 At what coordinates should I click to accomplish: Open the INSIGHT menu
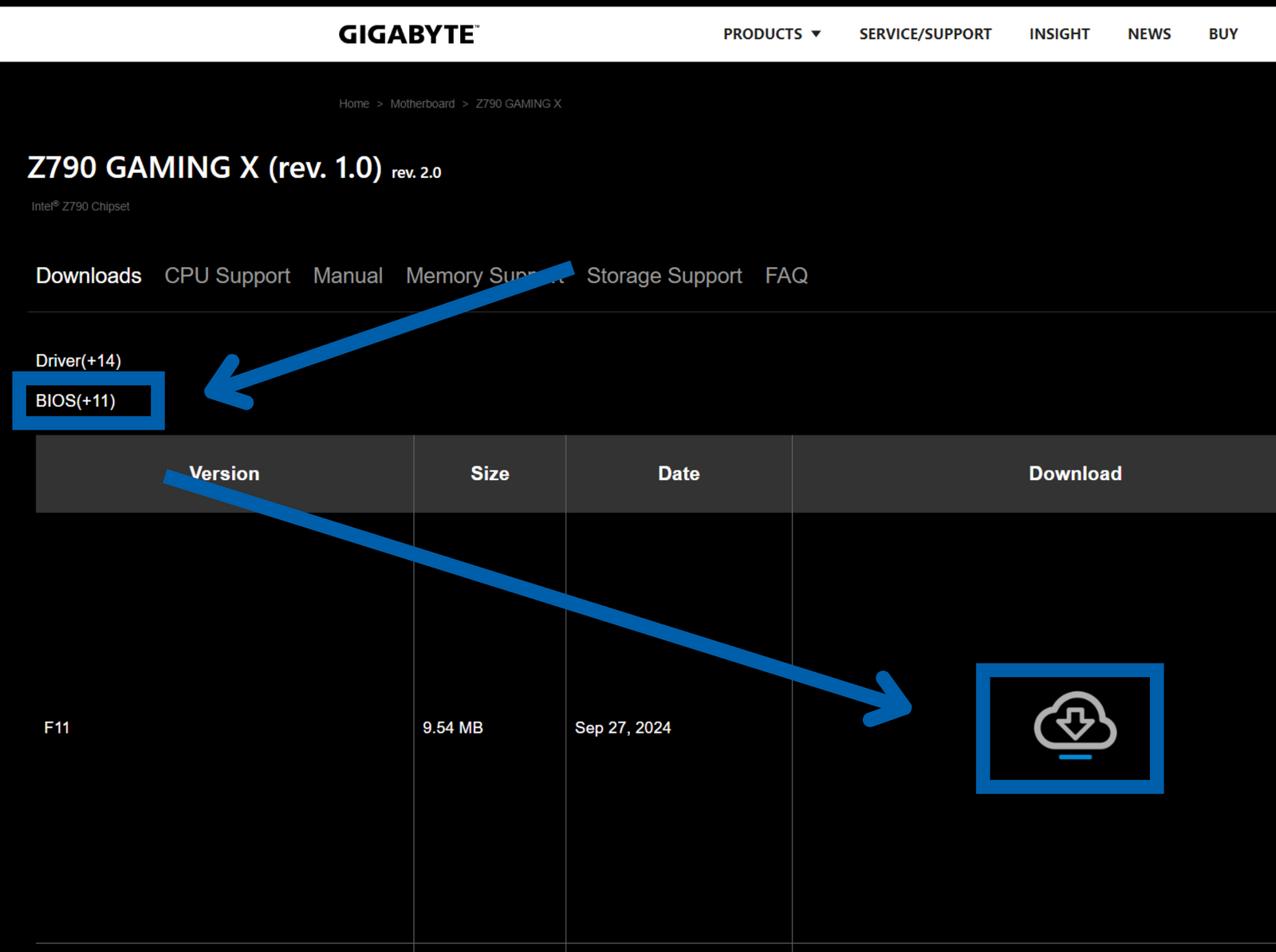(1059, 33)
